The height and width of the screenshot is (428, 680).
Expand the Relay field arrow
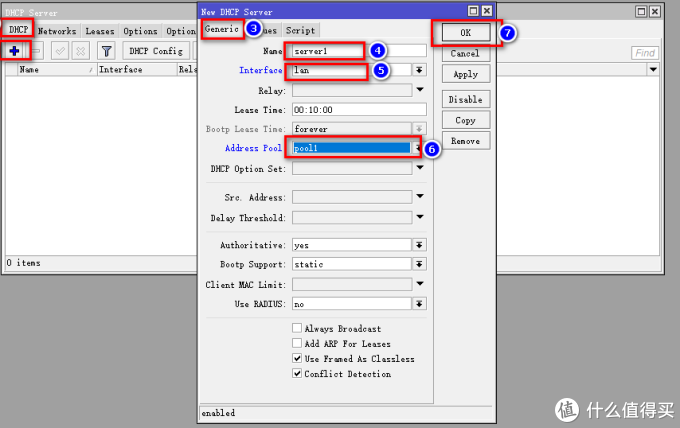coord(420,90)
